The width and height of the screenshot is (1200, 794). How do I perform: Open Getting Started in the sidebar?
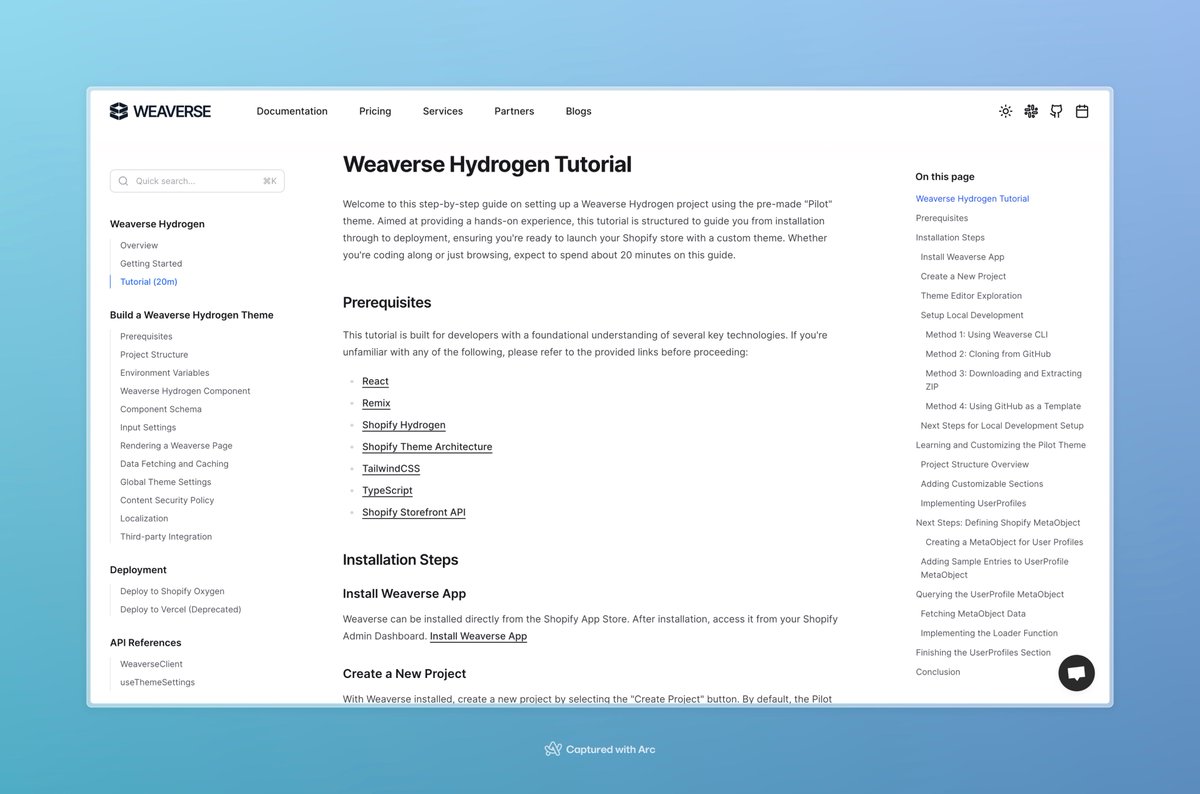(151, 264)
